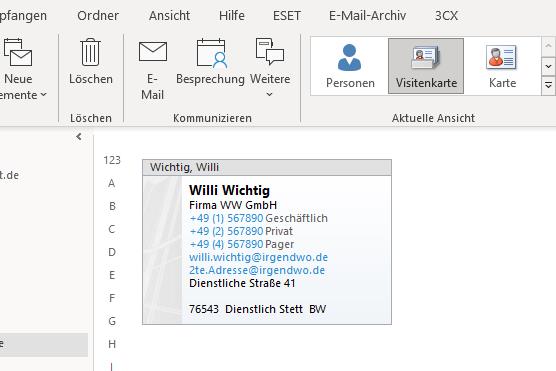
Task: Expand the Aktuelle Ansicht gallery
Action: click(x=548, y=85)
